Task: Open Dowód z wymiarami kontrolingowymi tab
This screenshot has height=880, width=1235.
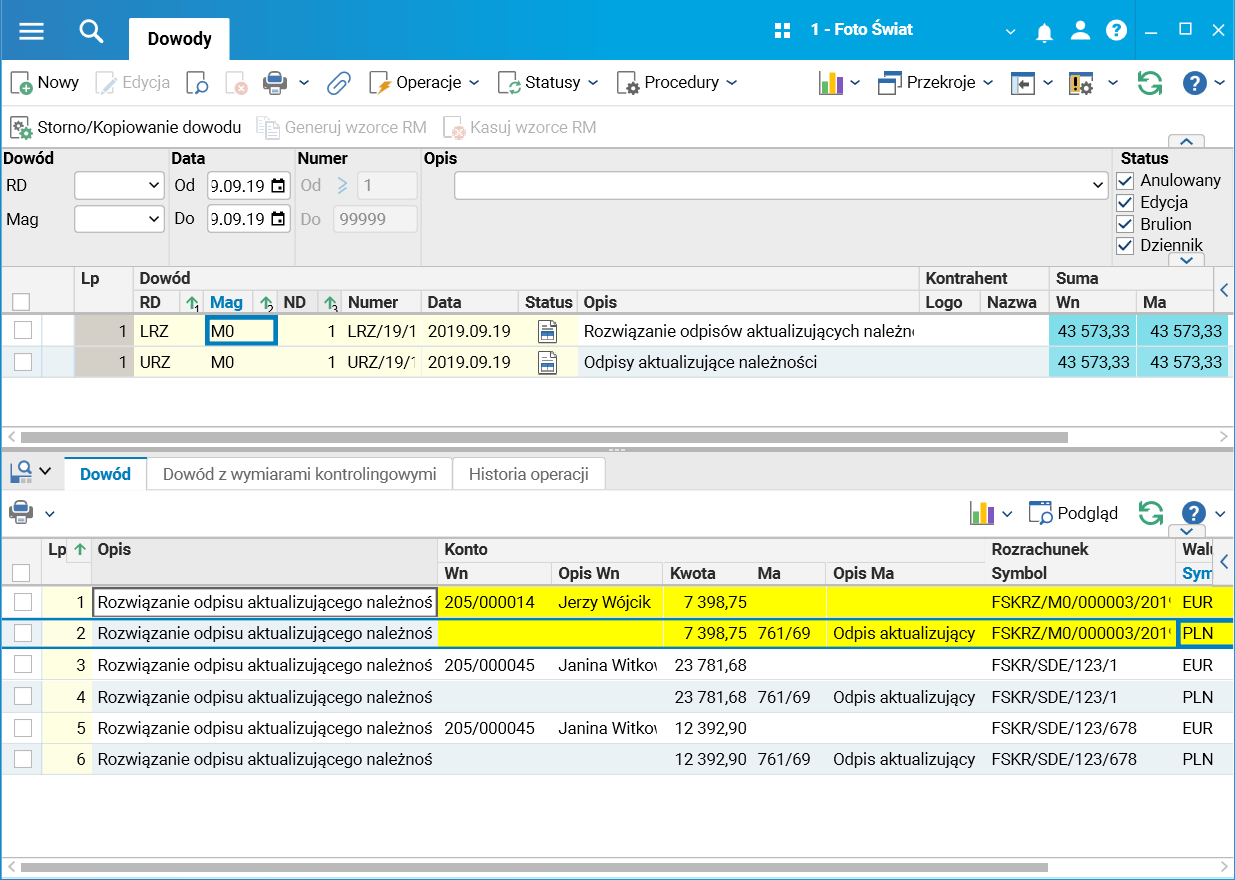Action: tap(299, 474)
